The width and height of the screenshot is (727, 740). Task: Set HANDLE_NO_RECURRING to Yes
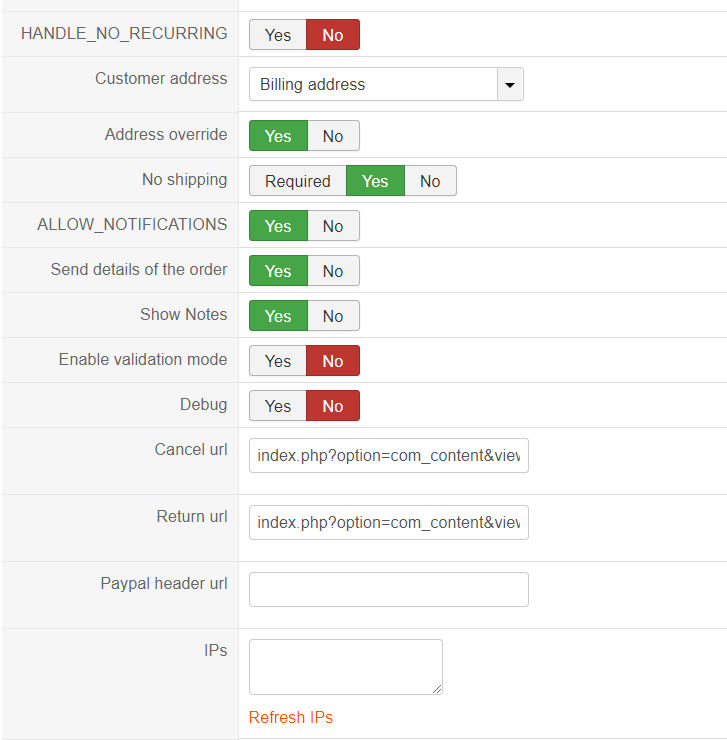(278, 35)
